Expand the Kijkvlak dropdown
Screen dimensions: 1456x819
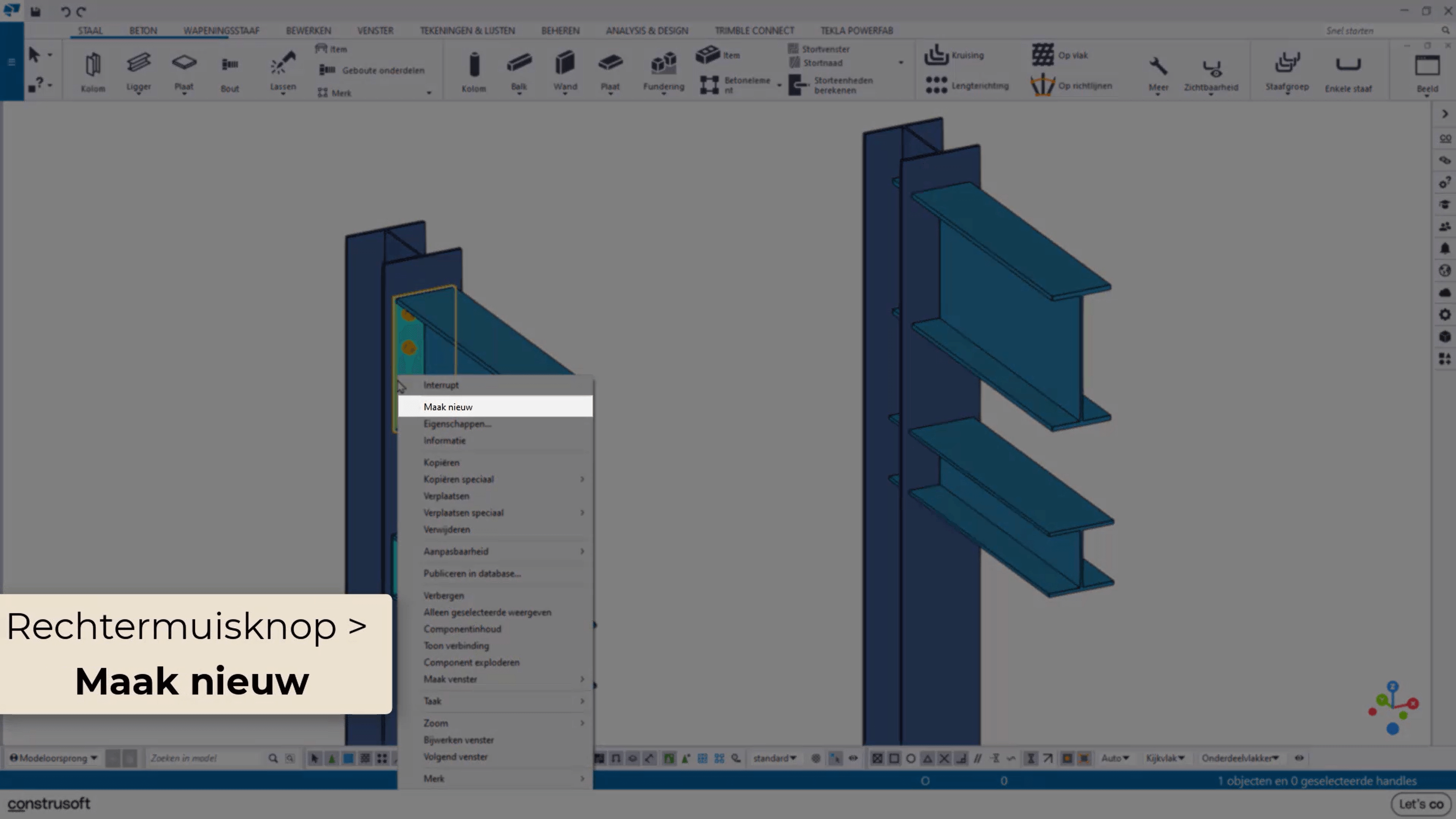[x=1164, y=758]
